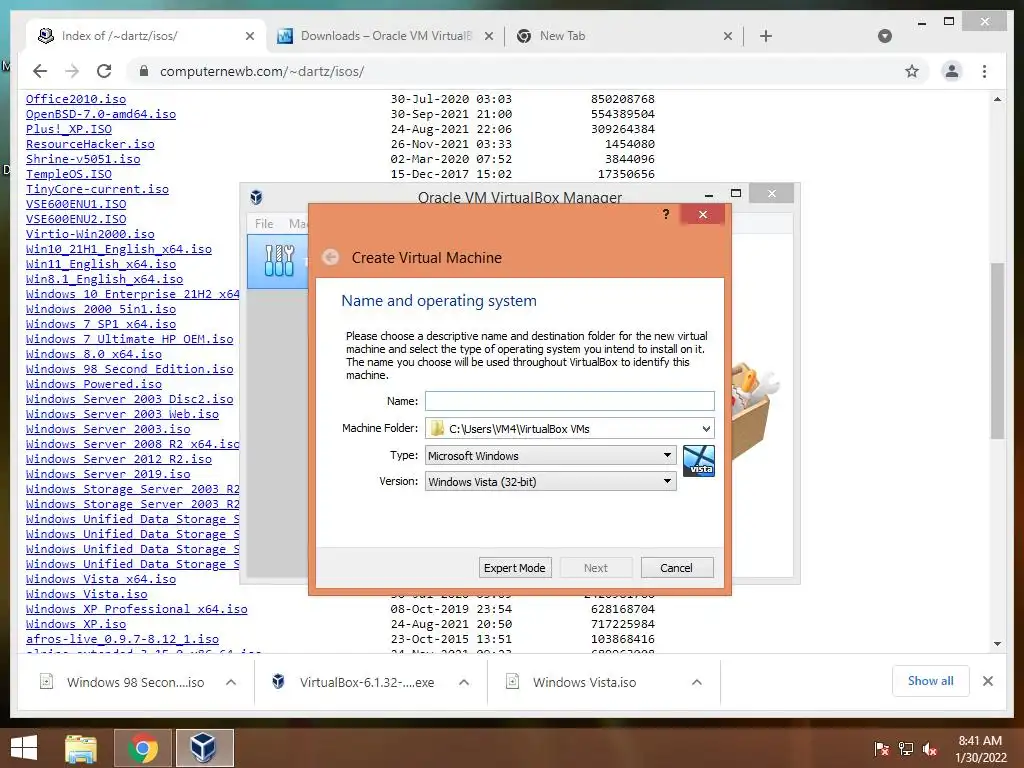Click the VirtualBox Tools icon
The height and width of the screenshot is (768, 1024).
pyautogui.click(x=280, y=261)
